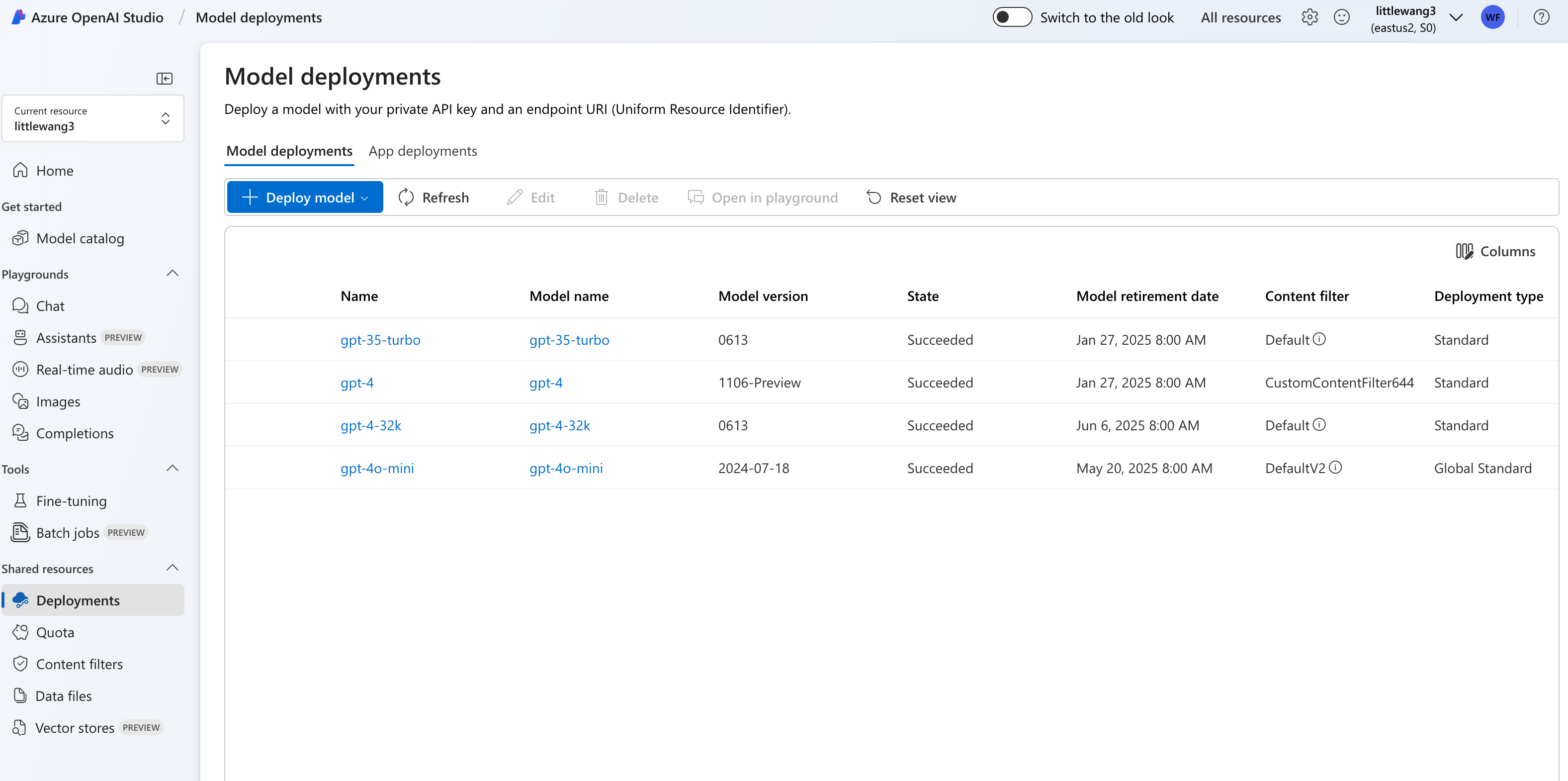1568x781 pixels.
Task: Collapse the Tools section
Action: 172,469
